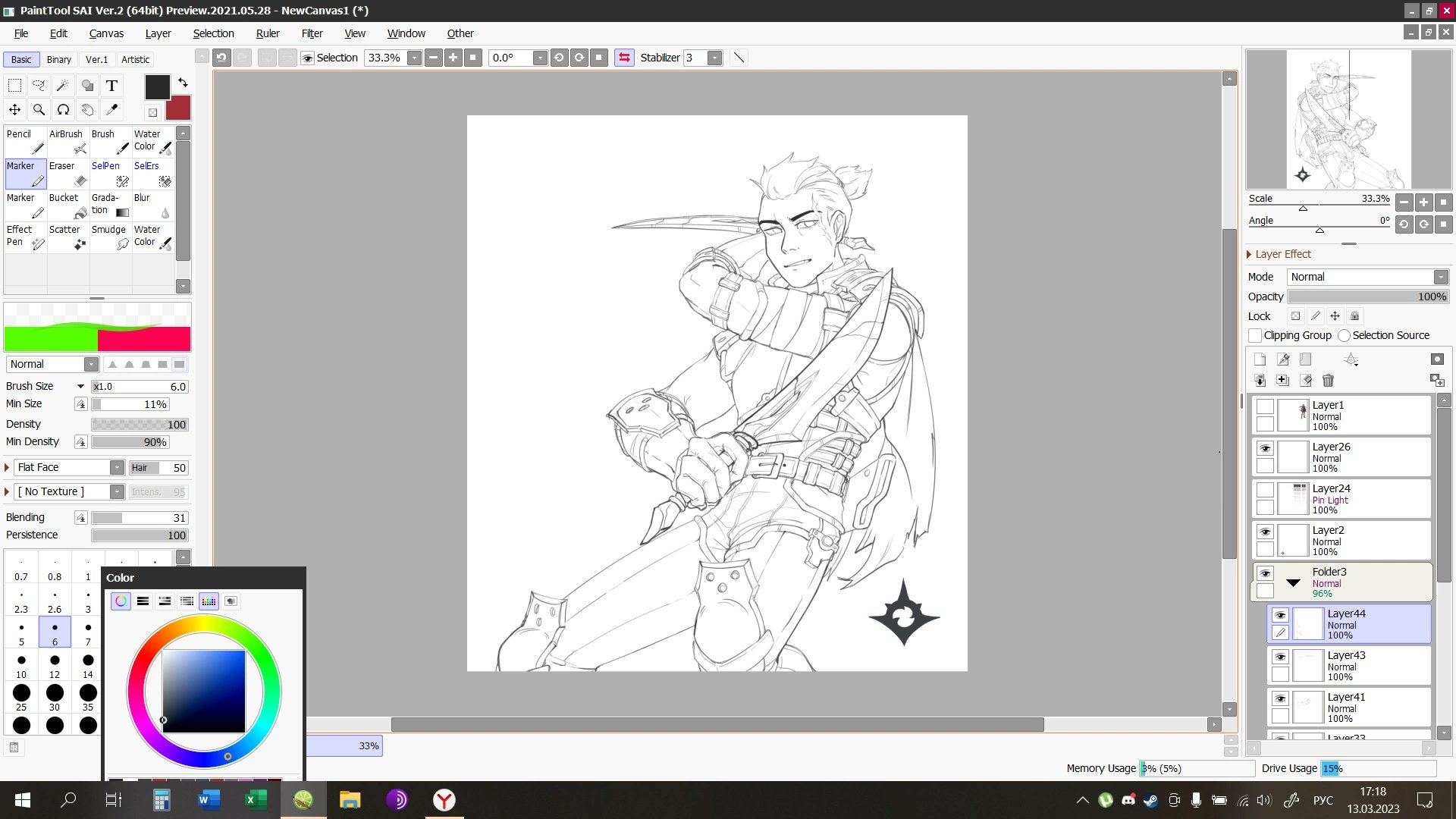
Task: Click the red background color swatch
Action: [x=180, y=109]
